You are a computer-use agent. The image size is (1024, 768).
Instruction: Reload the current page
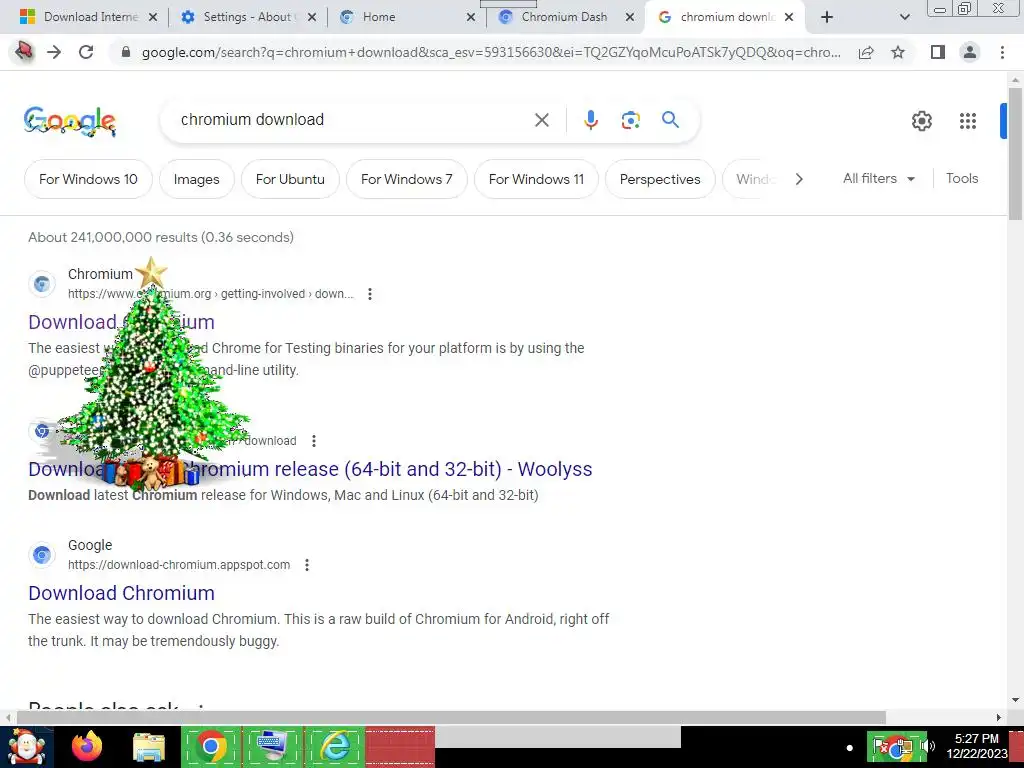point(86,52)
